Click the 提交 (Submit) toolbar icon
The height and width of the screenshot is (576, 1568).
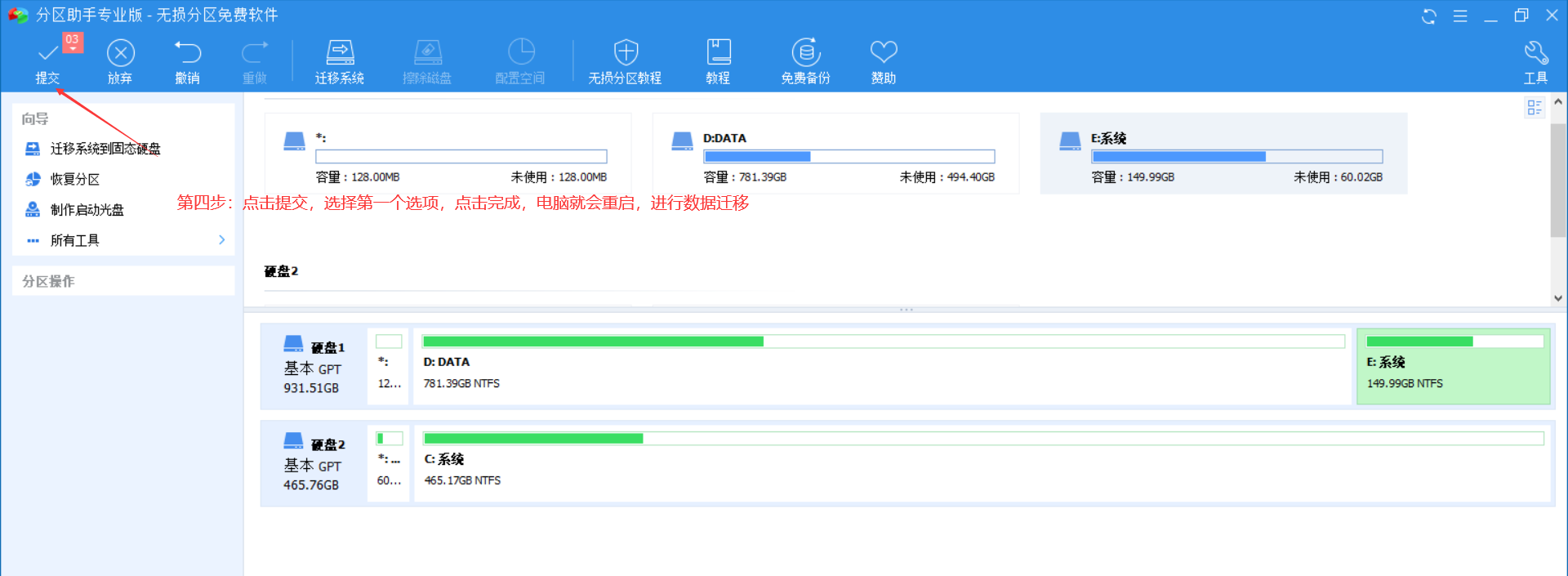[47, 54]
